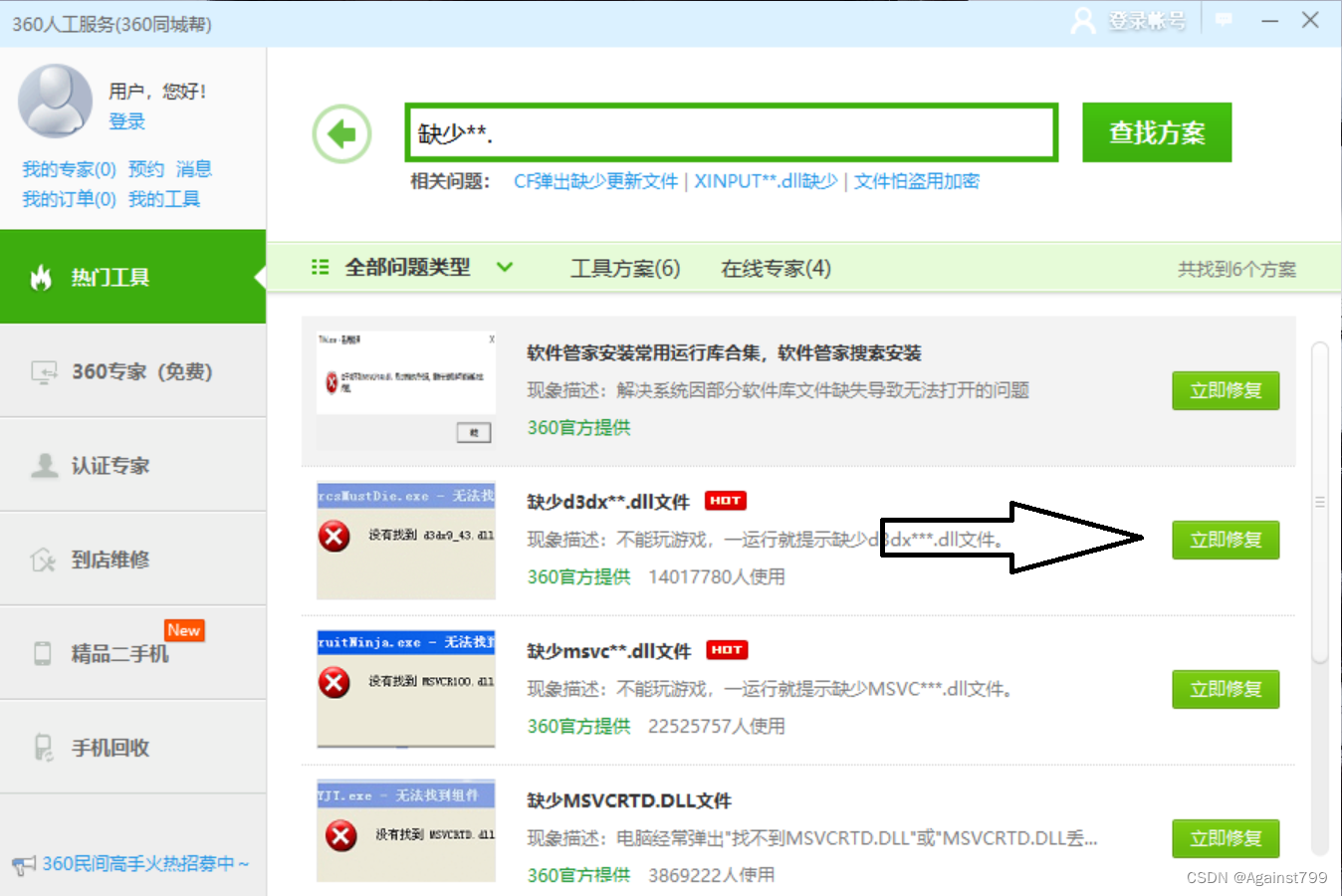This screenshot has height=896, width=1342.
Task: Click the 查找方案 search button
Action: (x=1157, y=131)
